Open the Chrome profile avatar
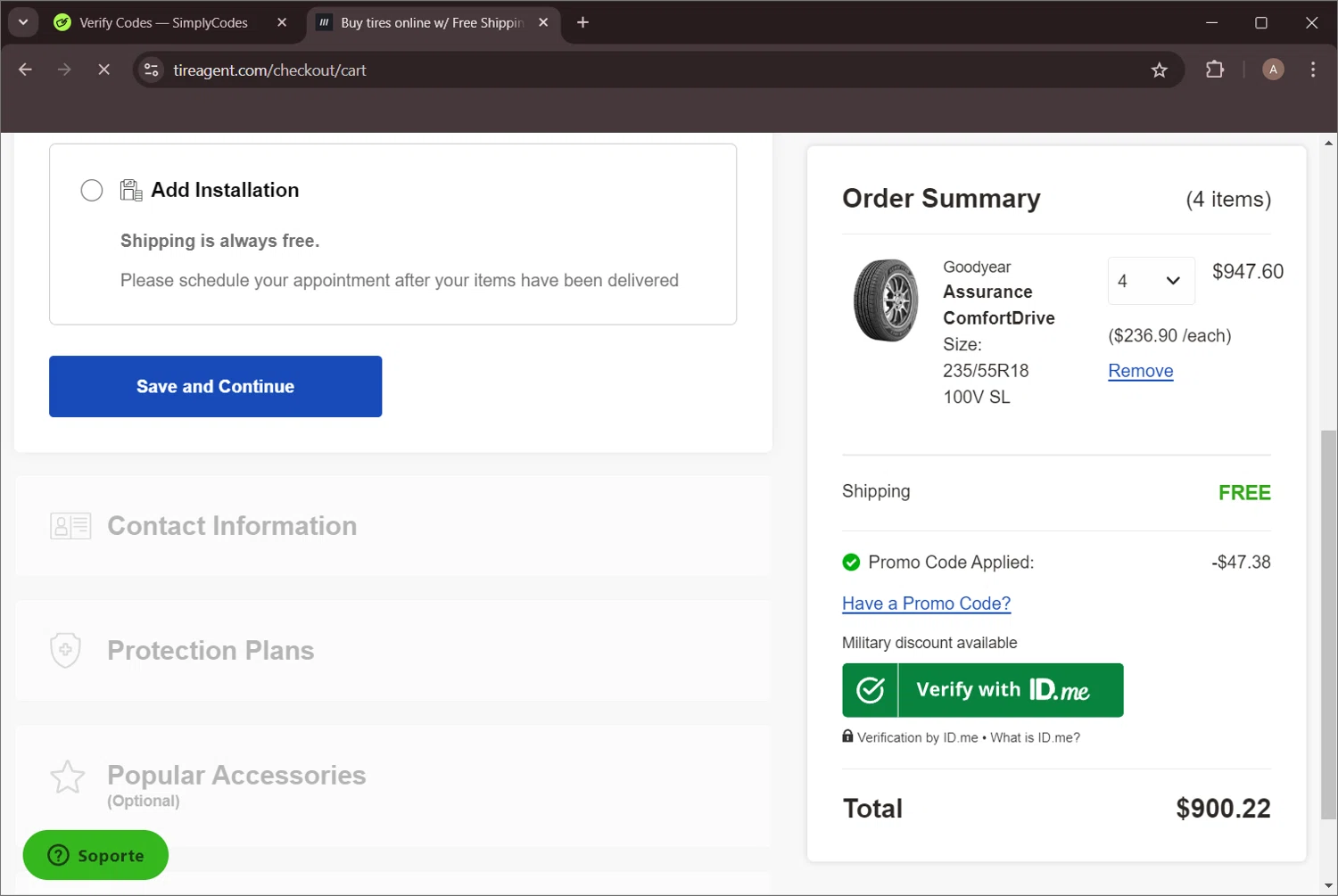1338x896 pixels. click(1273, 70)
